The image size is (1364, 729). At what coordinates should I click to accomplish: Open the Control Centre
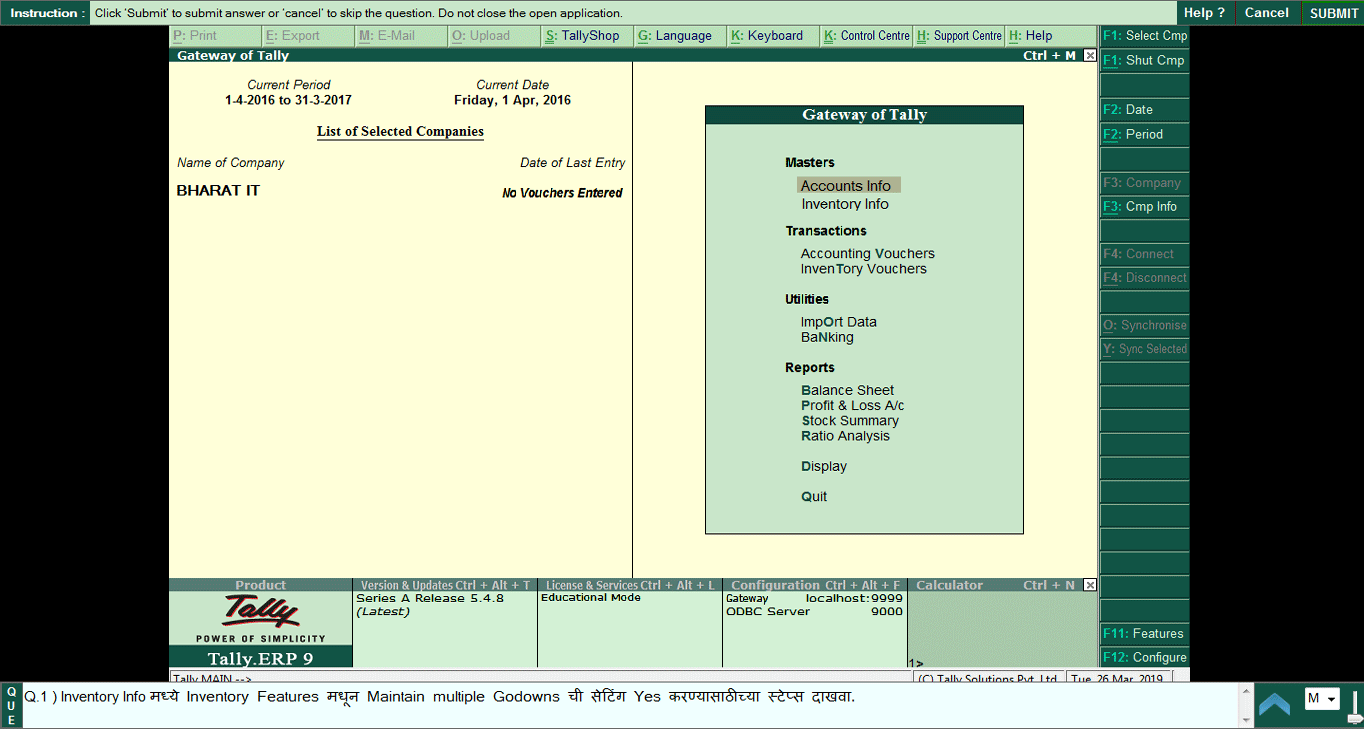[866, 36]
